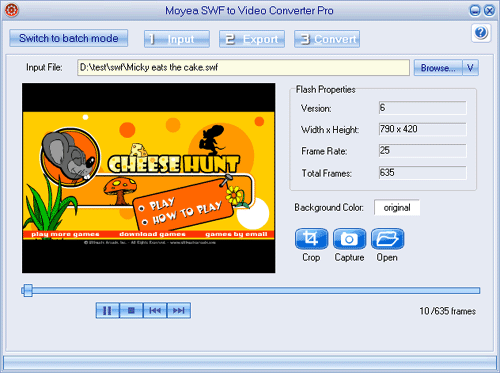Click the Open folder icon

pyautogui.click(x=387, y=239)
